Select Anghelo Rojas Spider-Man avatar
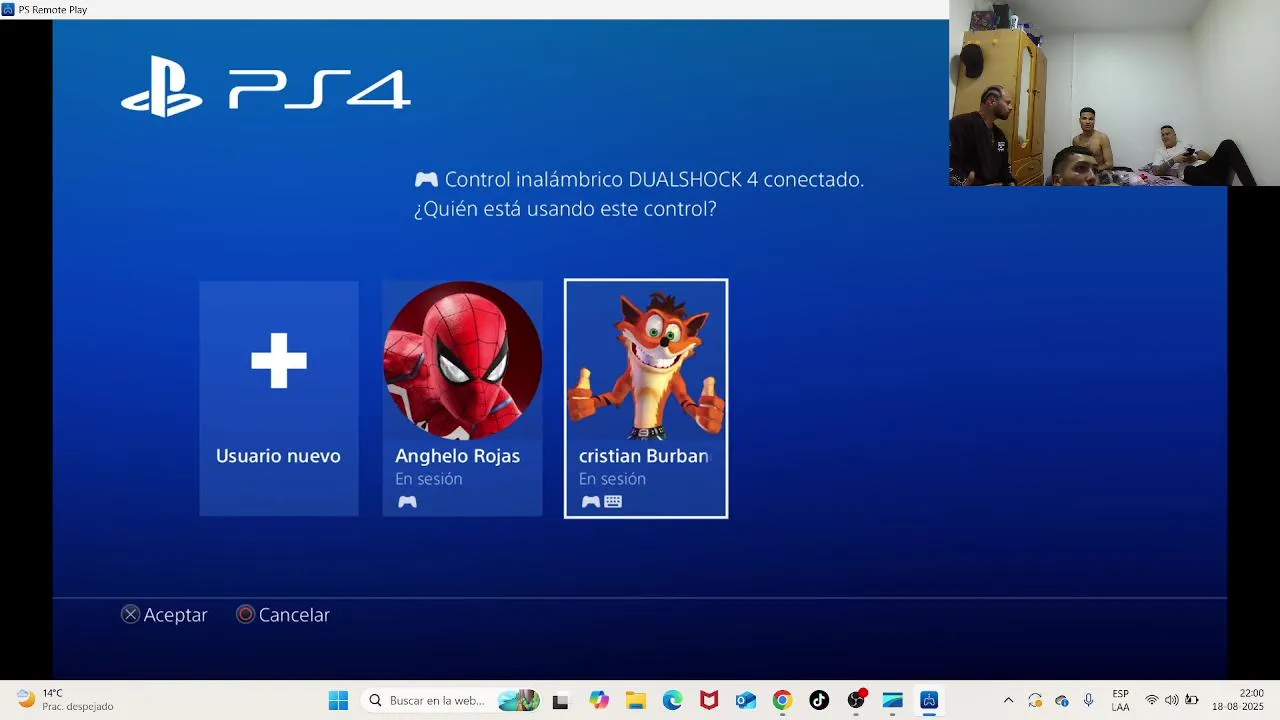 pyautogui.click(x=463, y=360)
